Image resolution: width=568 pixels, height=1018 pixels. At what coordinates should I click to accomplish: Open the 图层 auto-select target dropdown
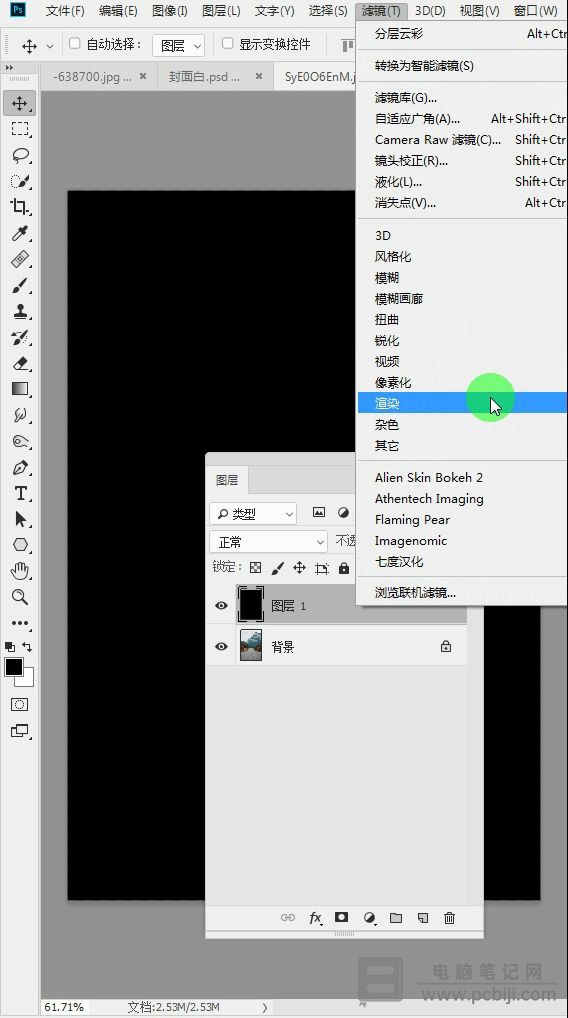coord(179,45)
